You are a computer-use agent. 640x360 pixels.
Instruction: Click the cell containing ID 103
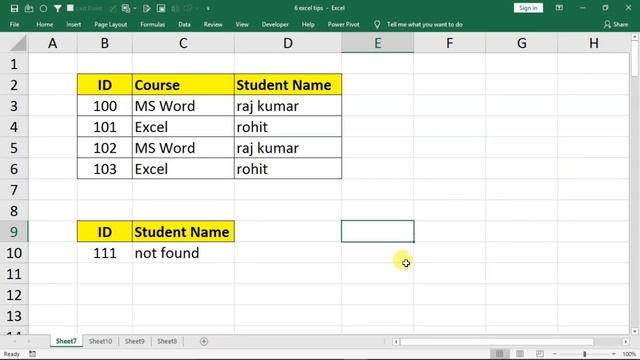click(104, 169)
